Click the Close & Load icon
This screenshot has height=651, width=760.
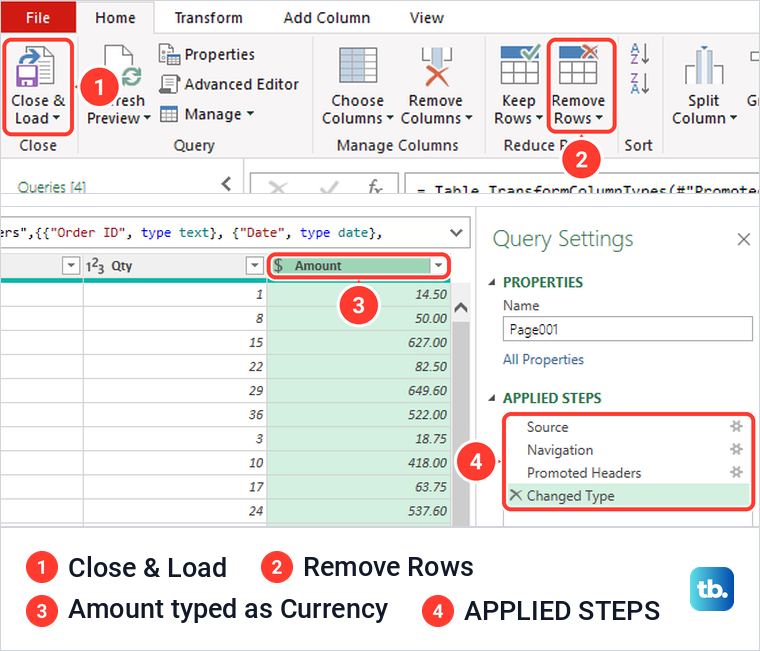[35, 65]
